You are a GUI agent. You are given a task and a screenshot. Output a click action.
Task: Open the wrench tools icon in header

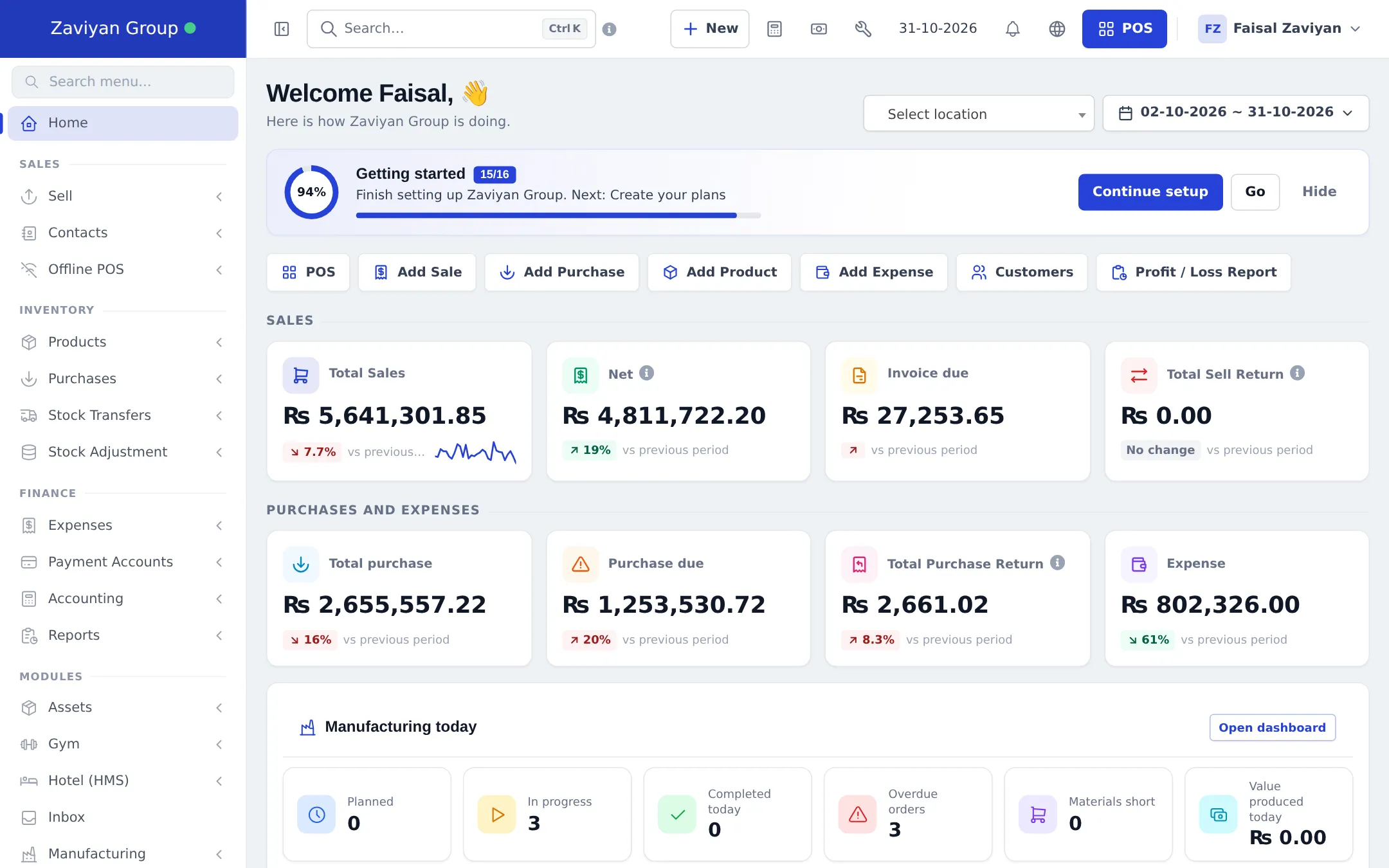(x=863, y=29)
